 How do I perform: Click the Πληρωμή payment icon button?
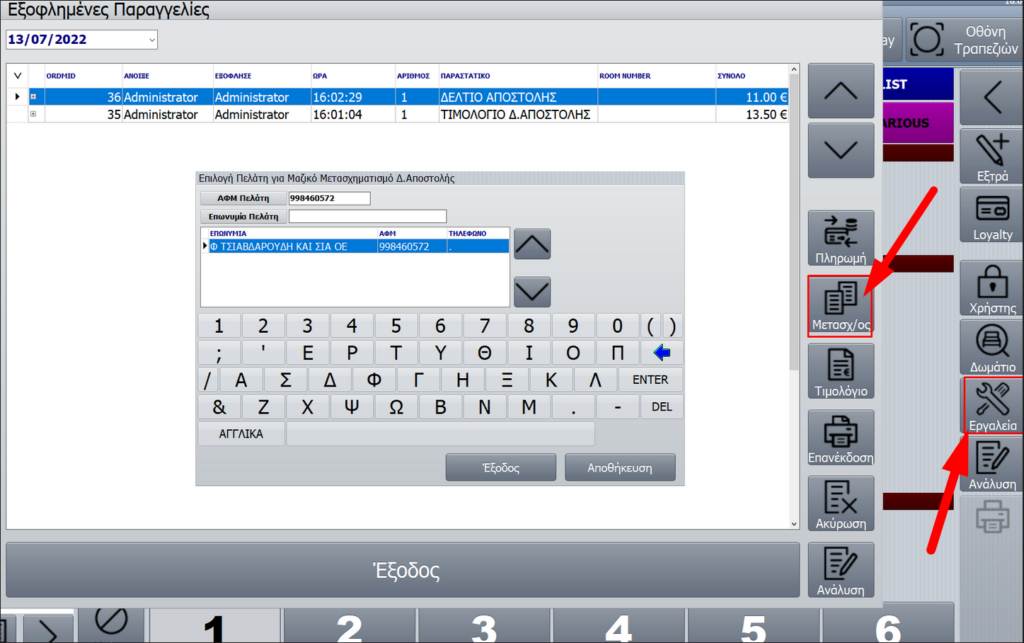coord(840,237)
